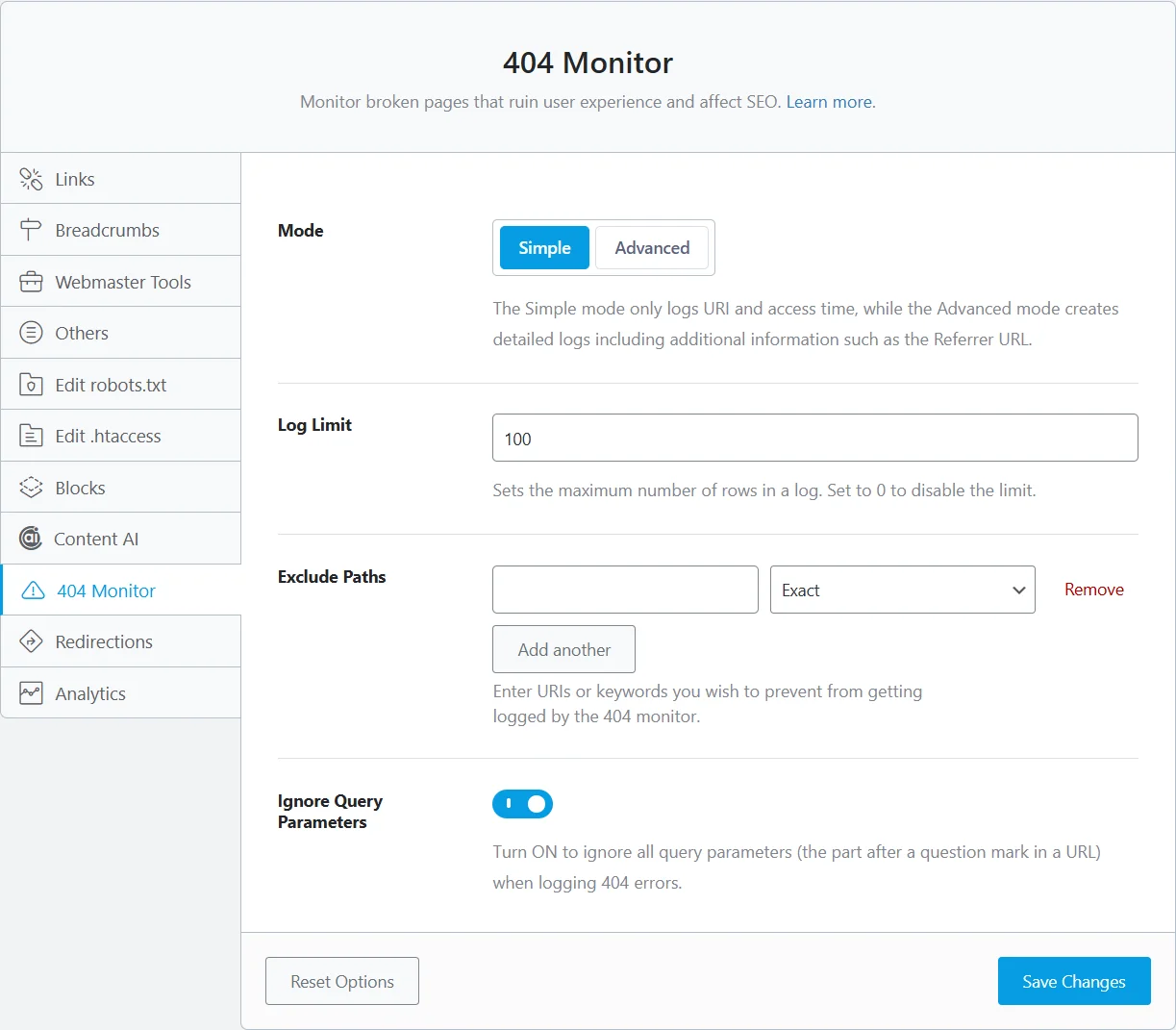Open the Edit .htaccess tab
This screenshot has height=1030, width=1176.
tap(121, 436)
